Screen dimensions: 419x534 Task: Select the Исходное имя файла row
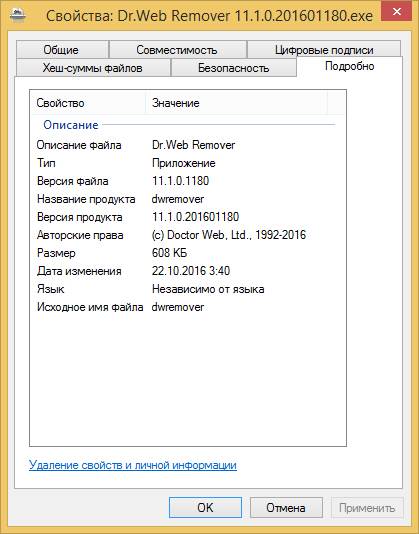tap(188, 307)
